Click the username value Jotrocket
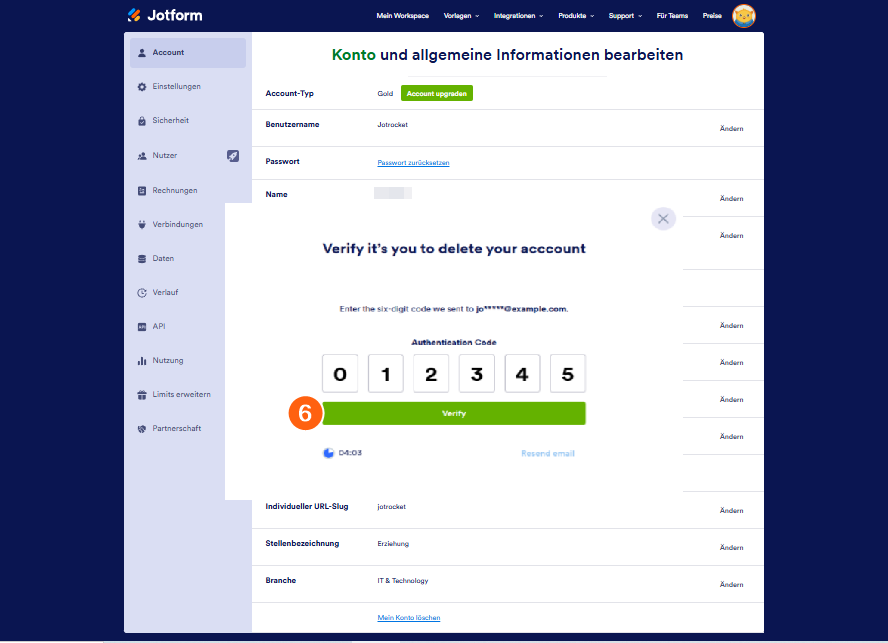 click(x=392, y=125)
